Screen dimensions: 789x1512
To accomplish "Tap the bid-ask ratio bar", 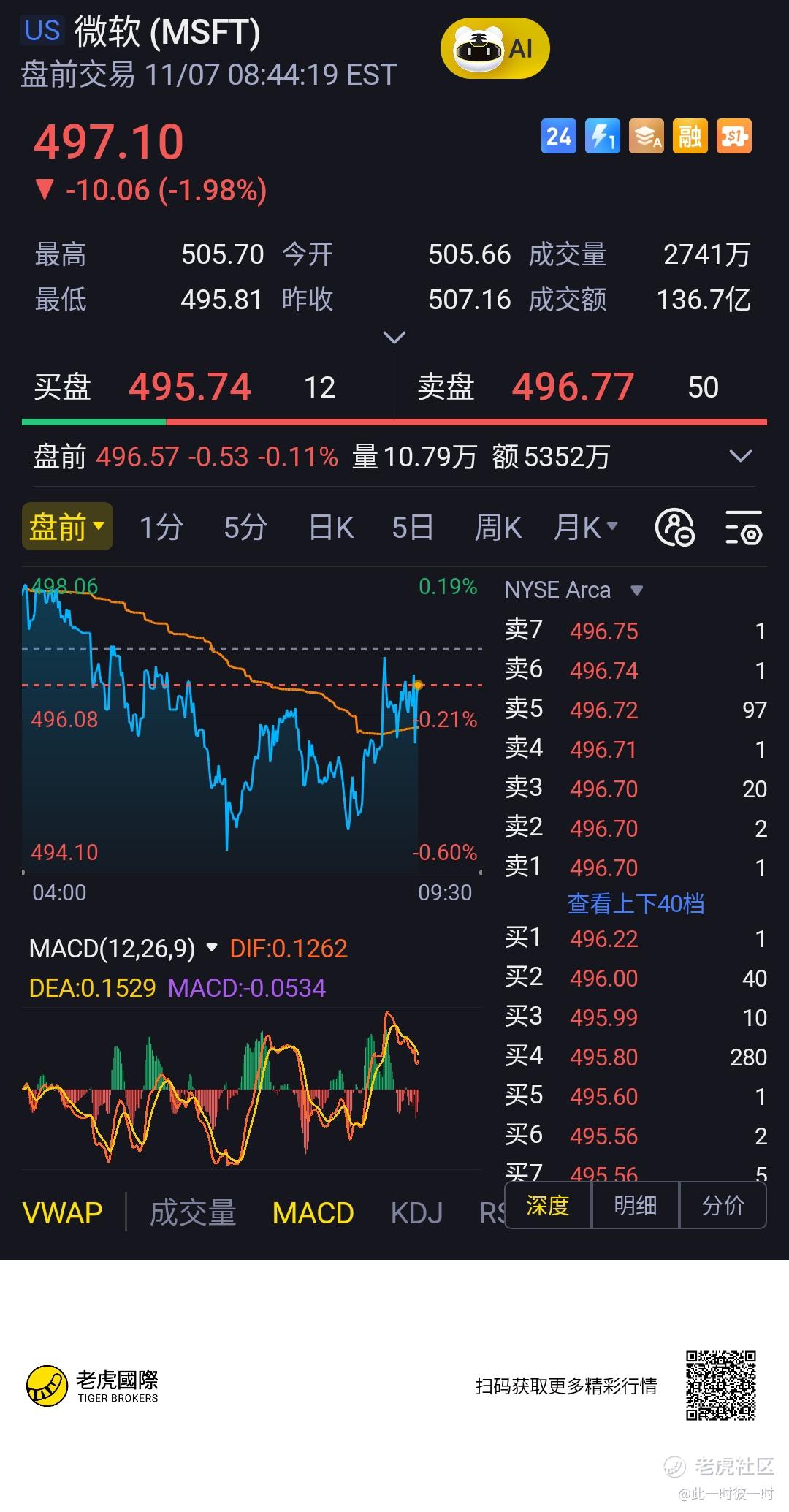I will (x=394, y=422).
